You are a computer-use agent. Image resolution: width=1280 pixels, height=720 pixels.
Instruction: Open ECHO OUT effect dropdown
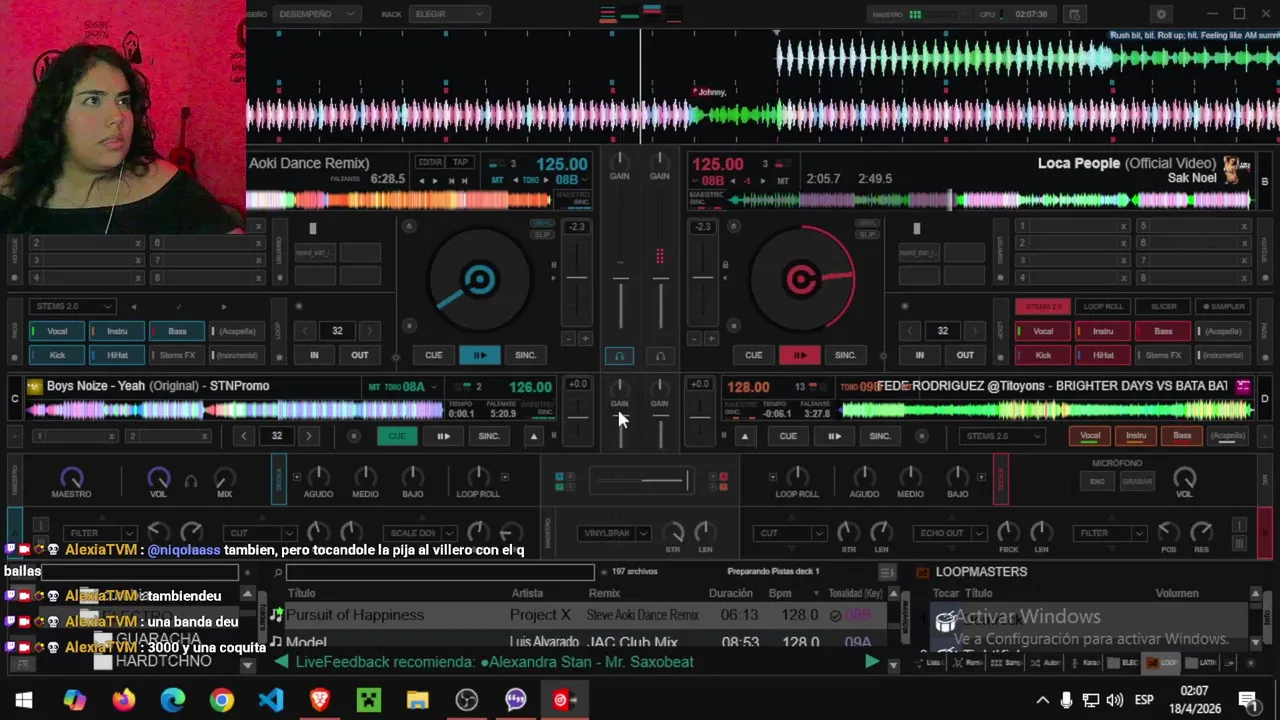click(x=949, y=533)
